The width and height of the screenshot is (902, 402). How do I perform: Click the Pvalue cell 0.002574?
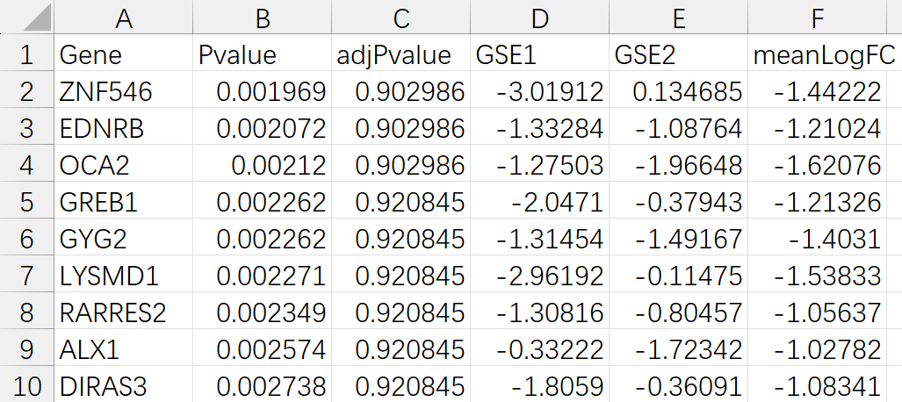[x=263, y=347]
